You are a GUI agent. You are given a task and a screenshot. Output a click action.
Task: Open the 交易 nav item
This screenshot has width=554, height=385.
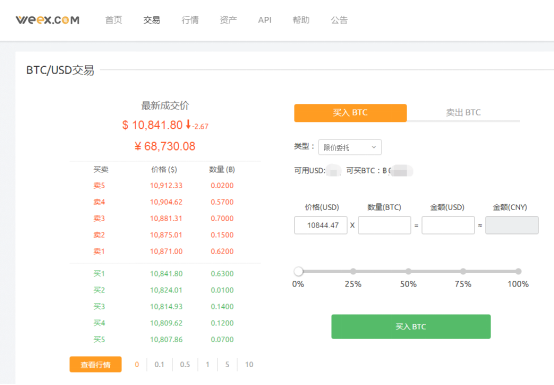152,20
